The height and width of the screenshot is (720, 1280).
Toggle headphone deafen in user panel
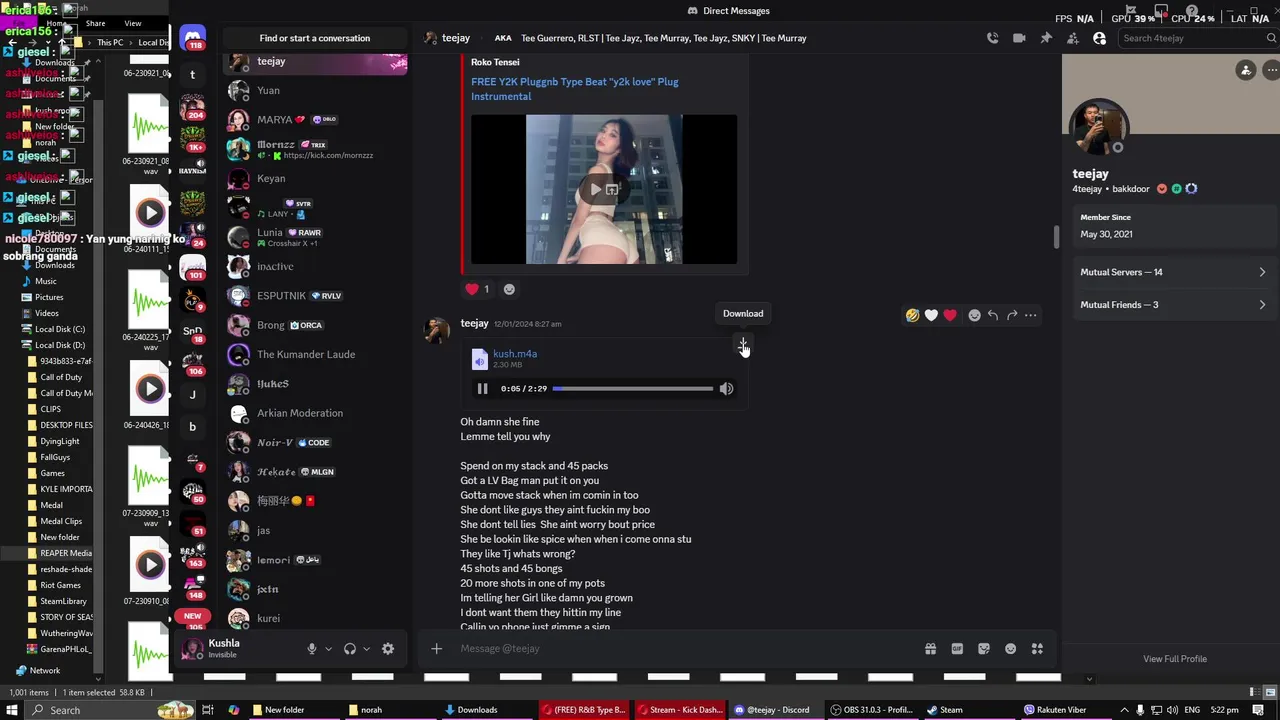pyautogui.click(x=350, y=649)
